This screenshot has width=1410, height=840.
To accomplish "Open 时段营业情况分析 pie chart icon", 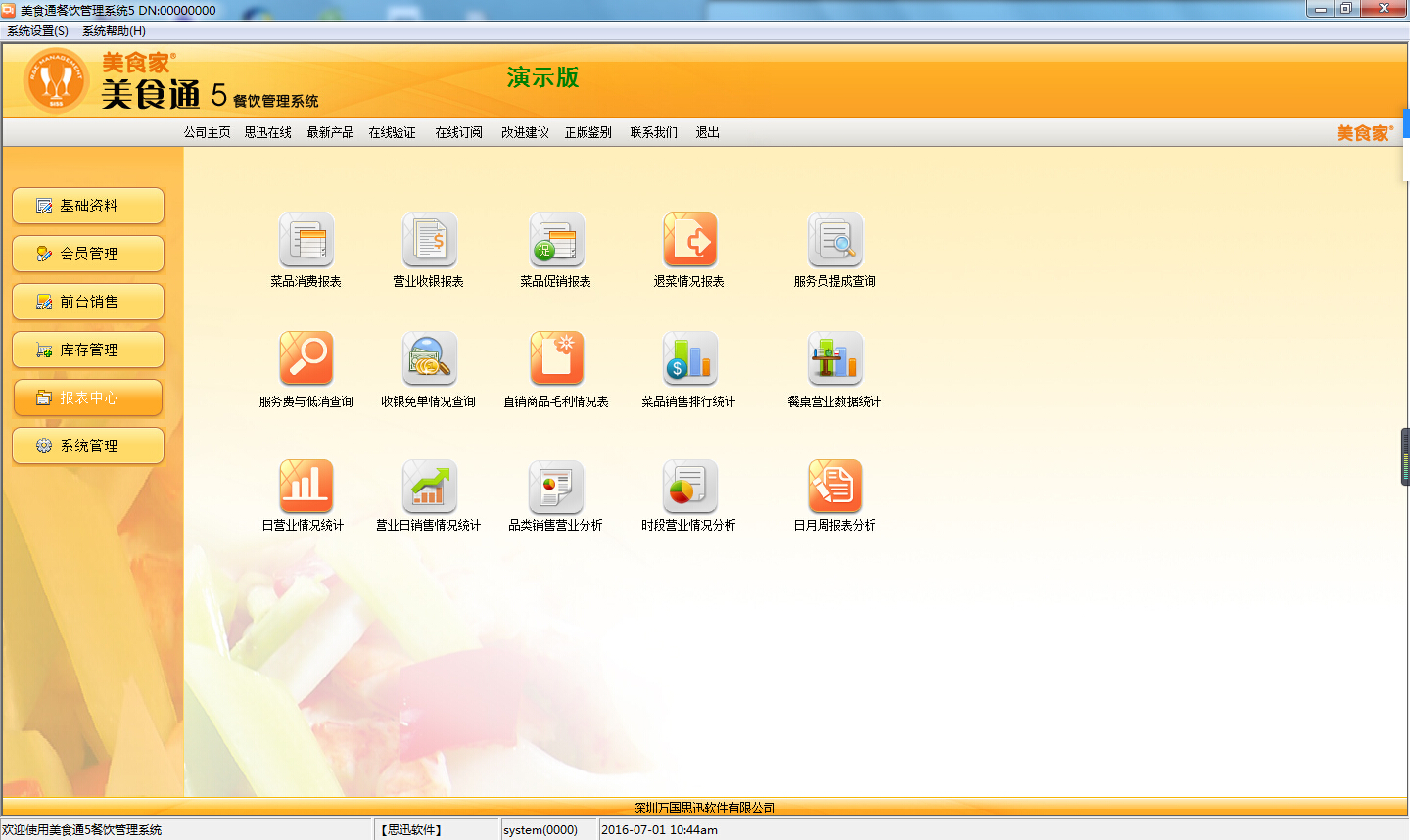I will pos(689,487).
